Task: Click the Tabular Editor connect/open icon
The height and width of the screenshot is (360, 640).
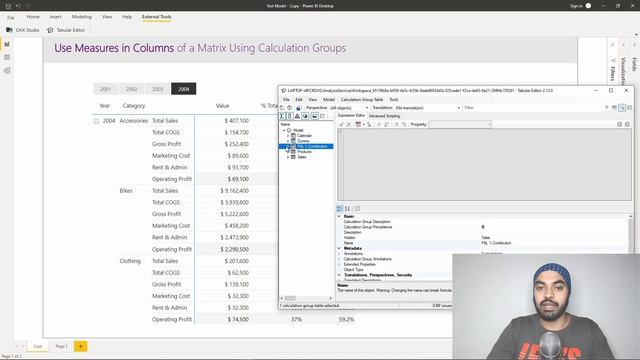Action: [x=282, y=108]
